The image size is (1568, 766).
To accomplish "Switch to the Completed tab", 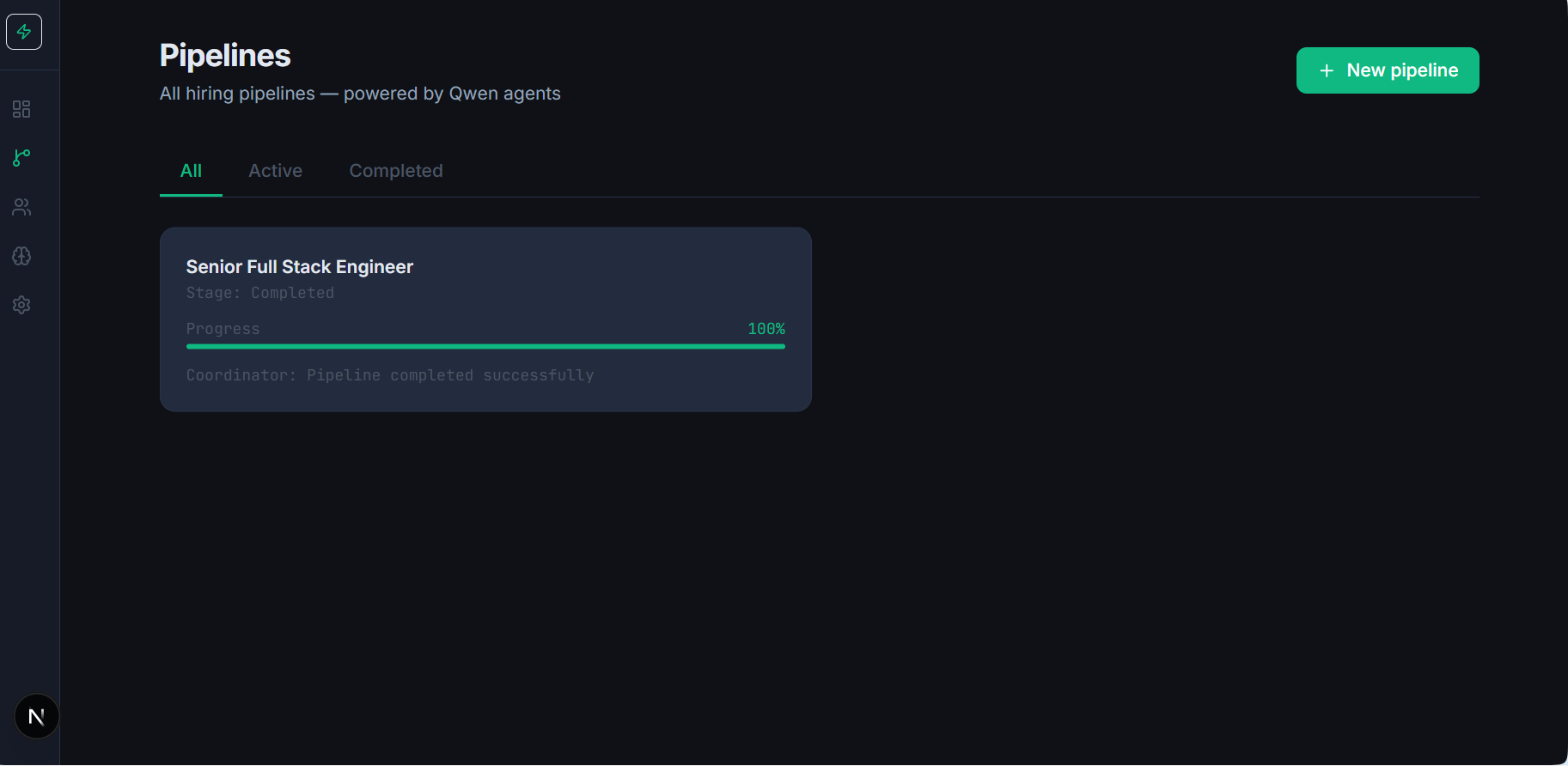I will (396, 171).
